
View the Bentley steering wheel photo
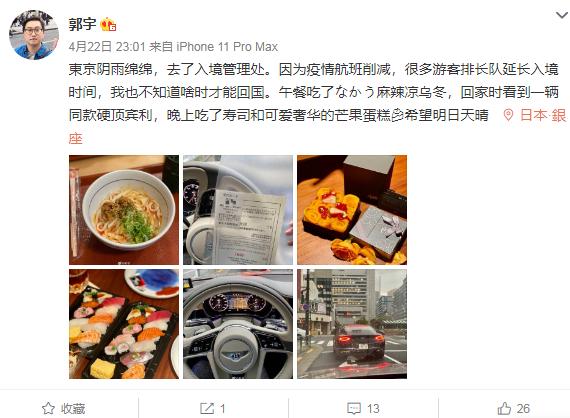pos(238,324)
